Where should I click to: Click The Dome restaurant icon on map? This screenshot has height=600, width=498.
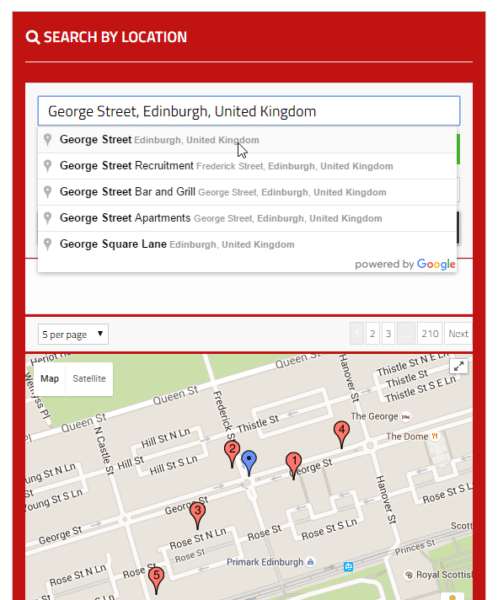(435, 436)
